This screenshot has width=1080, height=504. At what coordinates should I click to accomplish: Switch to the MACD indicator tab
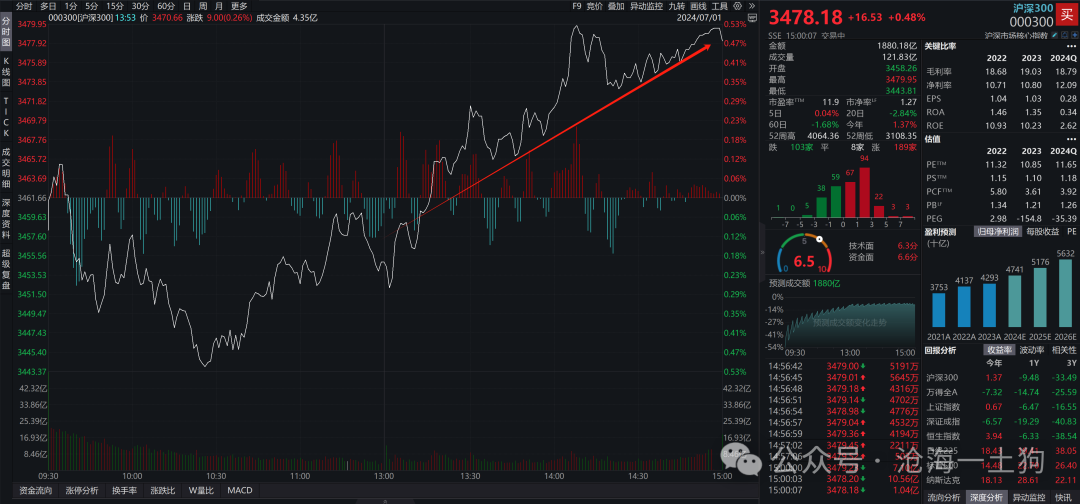tap(240, 490)
